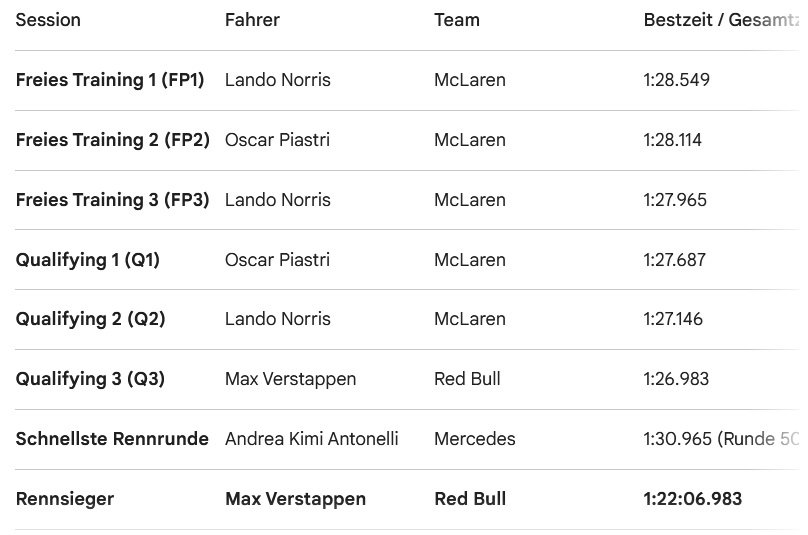Click the Qualifying 1 (Q1) row label
Image resolution: width=808 pixels, height=535 pixels.
point(88,260)
